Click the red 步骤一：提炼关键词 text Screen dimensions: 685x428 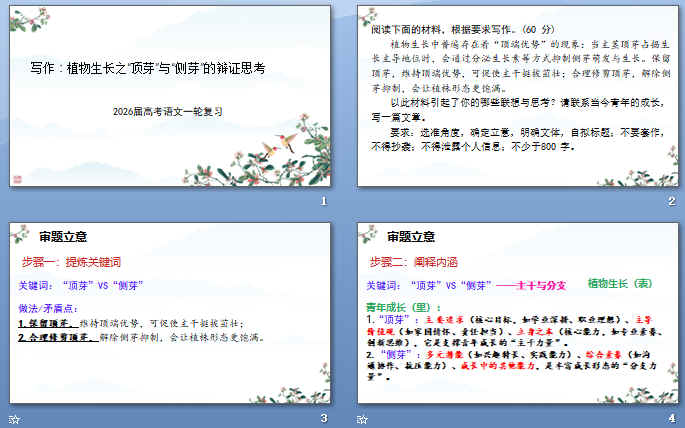(x=71, y=261)
